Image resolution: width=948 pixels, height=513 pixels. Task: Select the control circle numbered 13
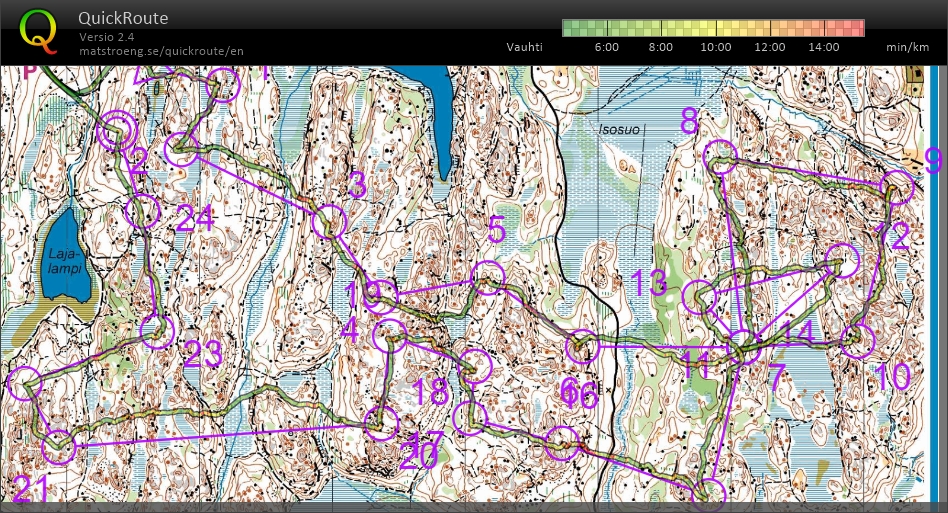click(x=698, y=298)
